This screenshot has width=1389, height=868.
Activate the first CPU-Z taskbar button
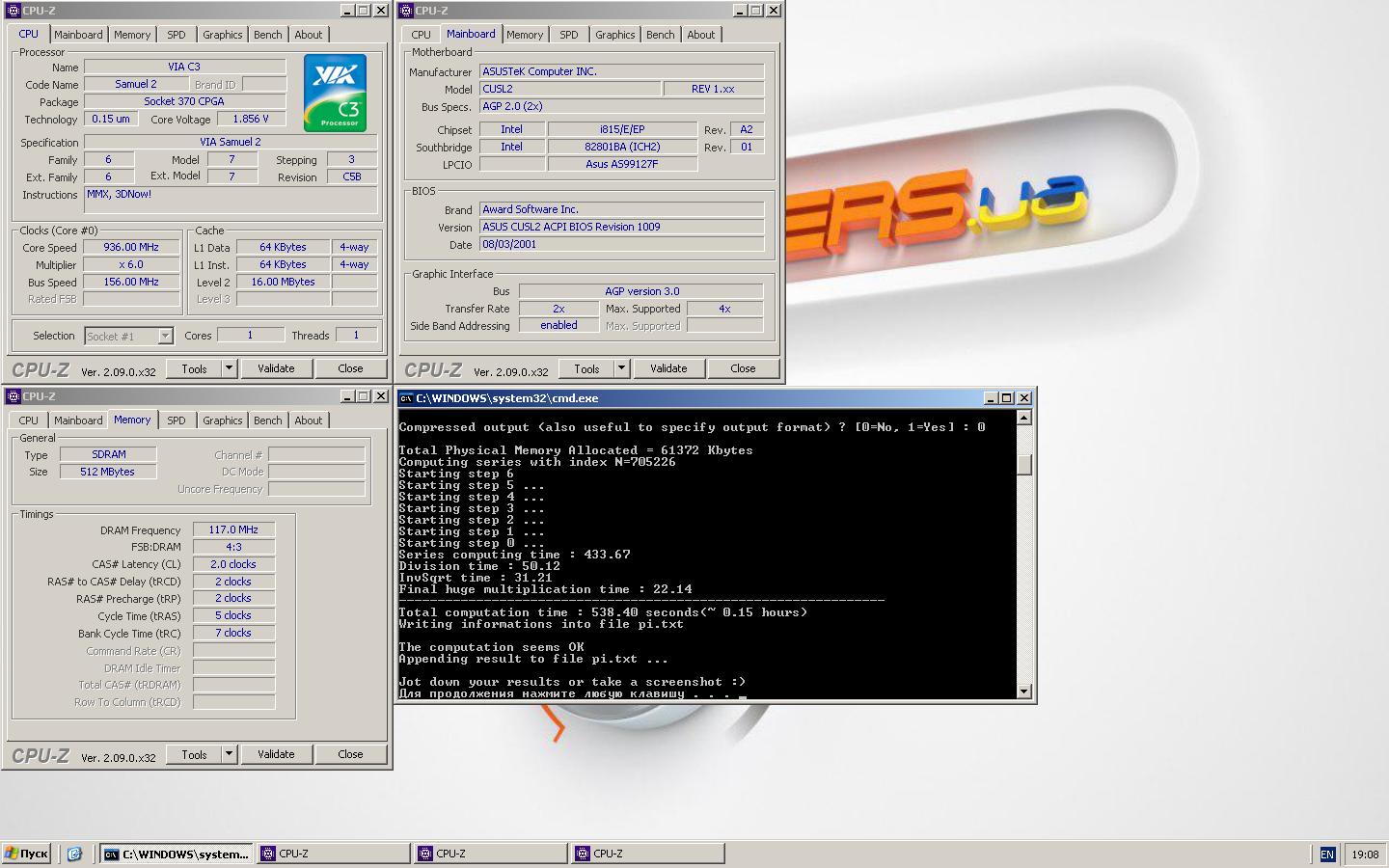334,854
